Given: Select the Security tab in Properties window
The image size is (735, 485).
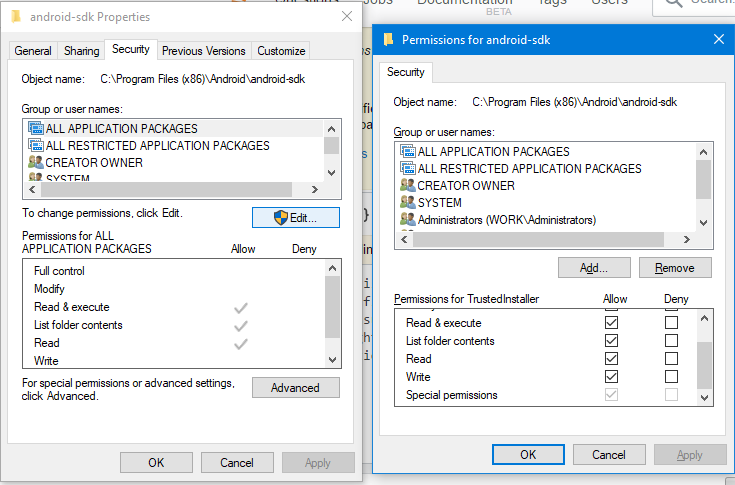Looking at the screenshot, I should [131, 49].
